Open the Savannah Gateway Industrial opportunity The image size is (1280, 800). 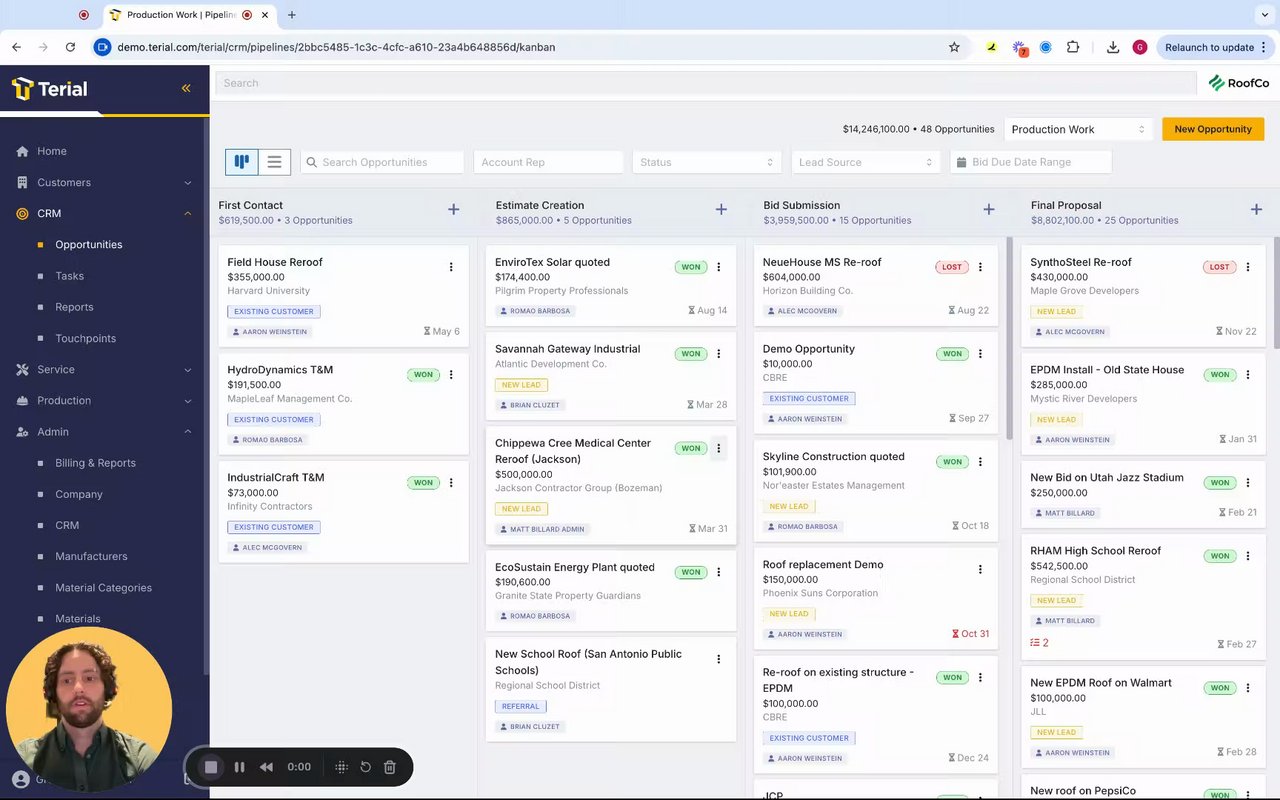tap(567, 349)
